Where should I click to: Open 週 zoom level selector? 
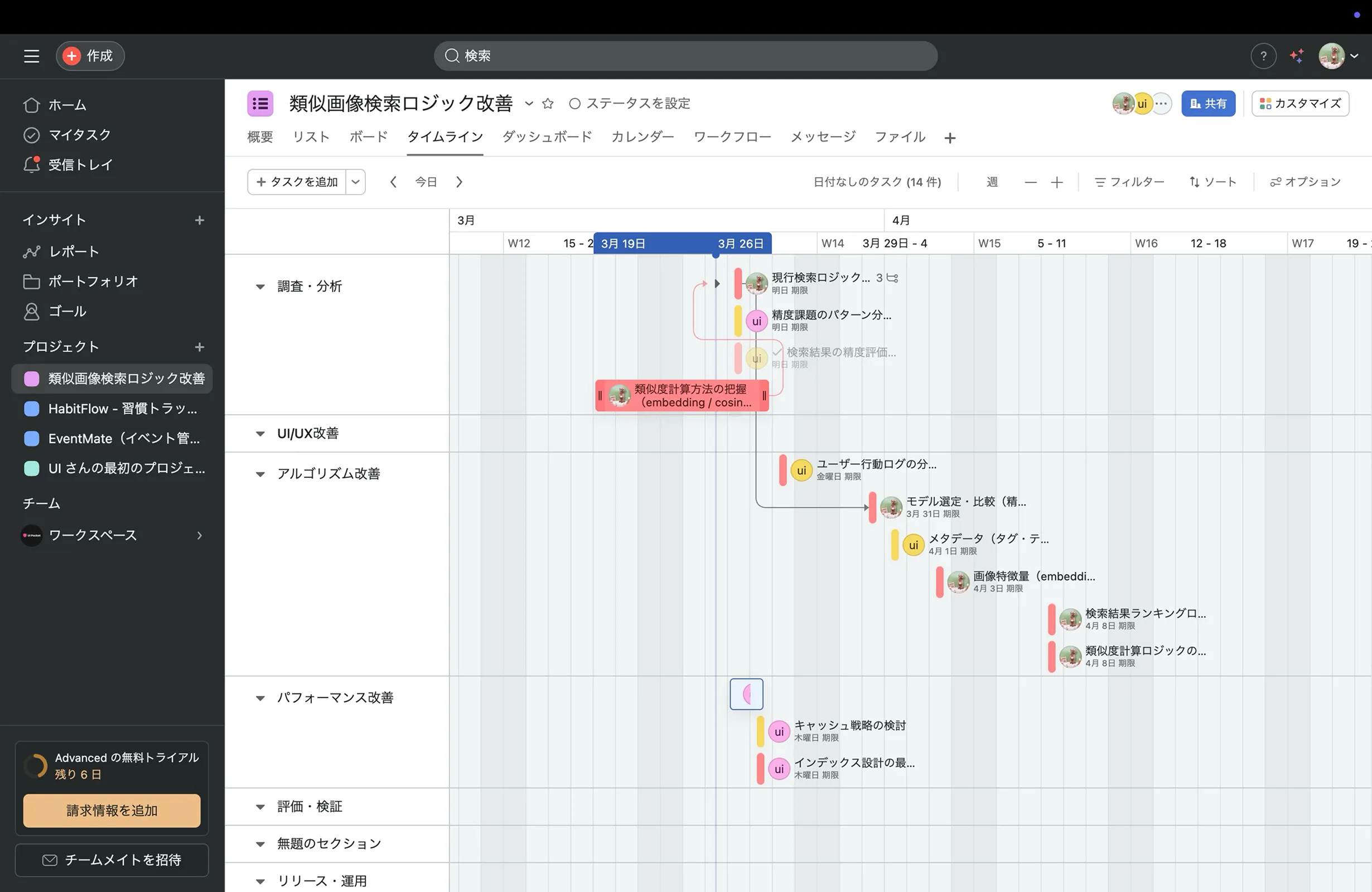coord(992,182)
